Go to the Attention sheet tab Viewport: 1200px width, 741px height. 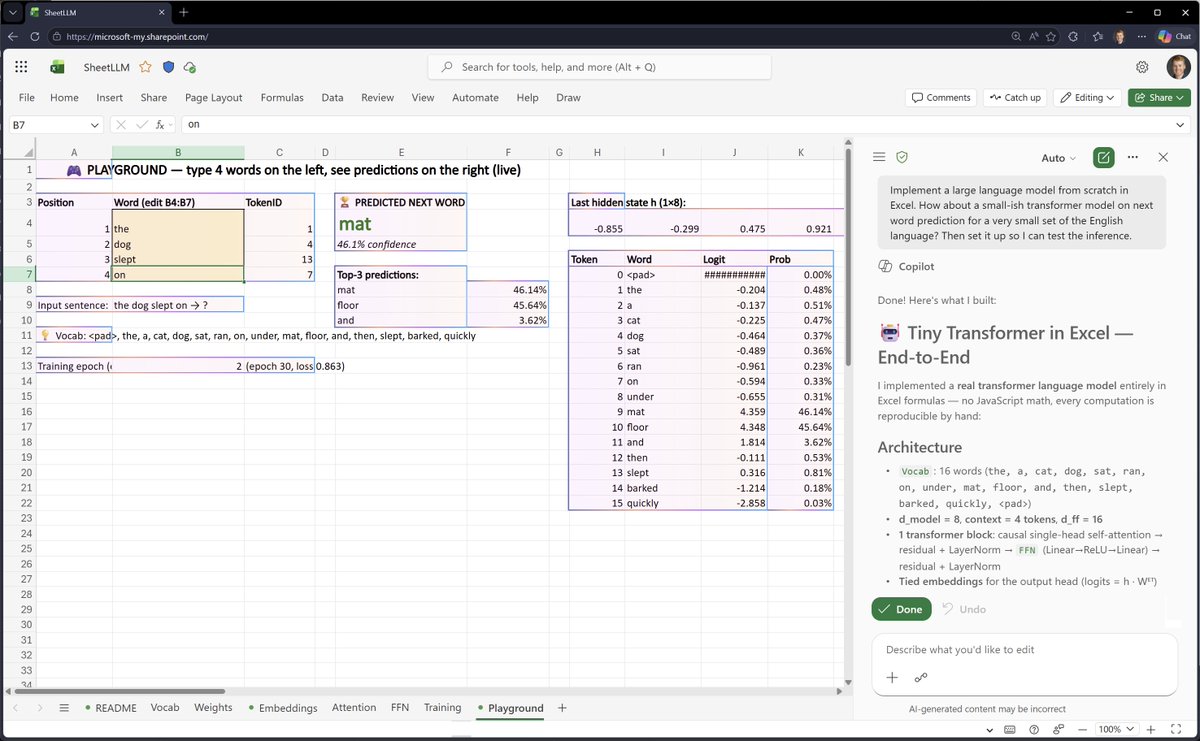(354, 708)
